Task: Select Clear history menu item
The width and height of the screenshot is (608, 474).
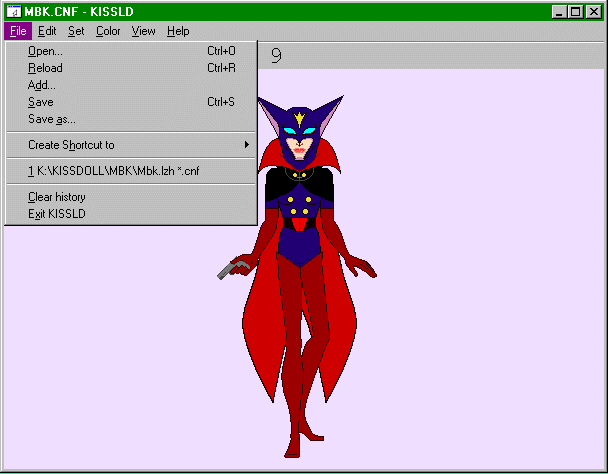Action: click(57, 197)
